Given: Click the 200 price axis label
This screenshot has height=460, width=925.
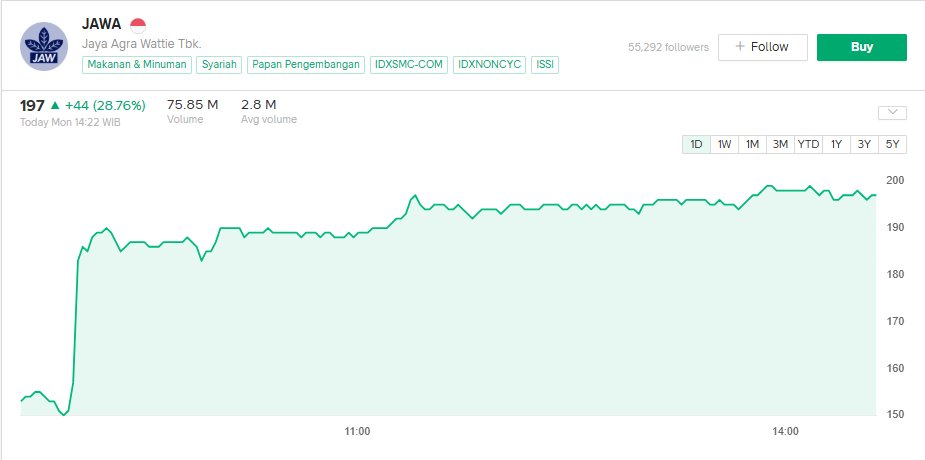Looking at the screenshot, I should [x=896, y=180].
